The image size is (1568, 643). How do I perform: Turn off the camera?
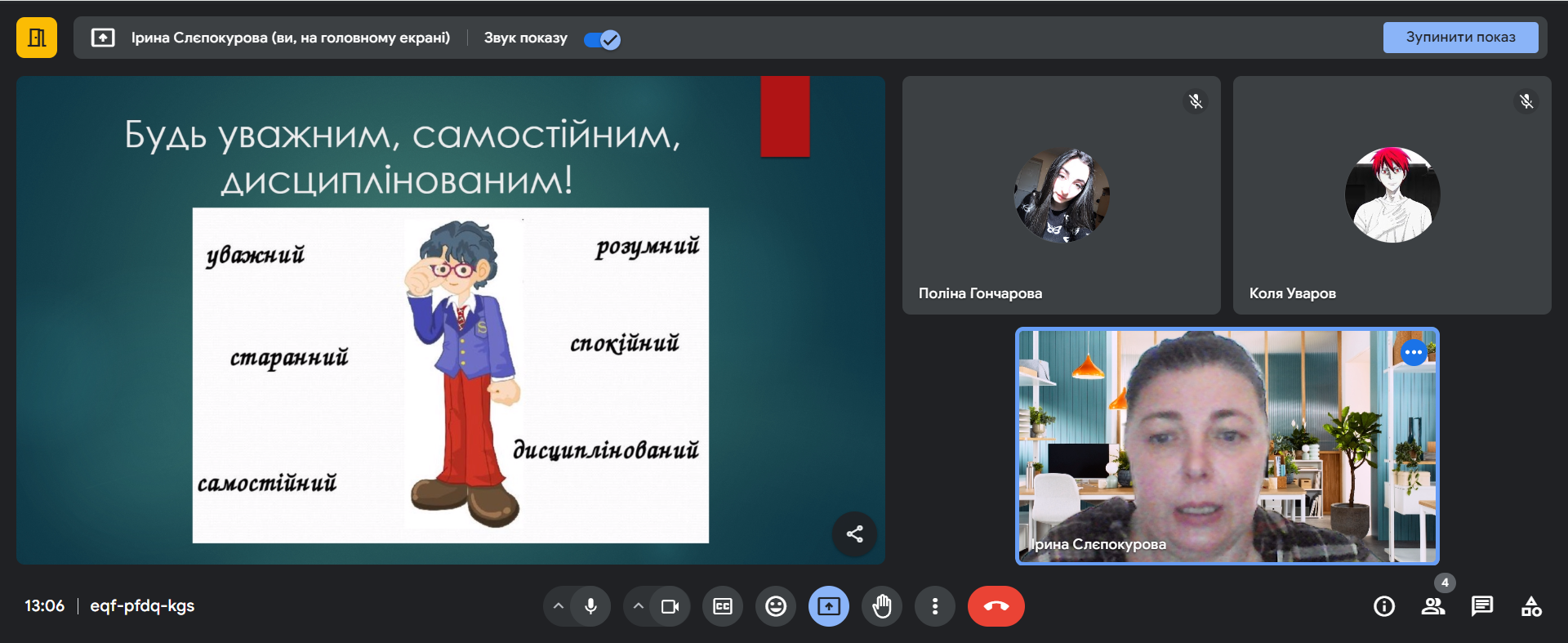click(670, 606)
